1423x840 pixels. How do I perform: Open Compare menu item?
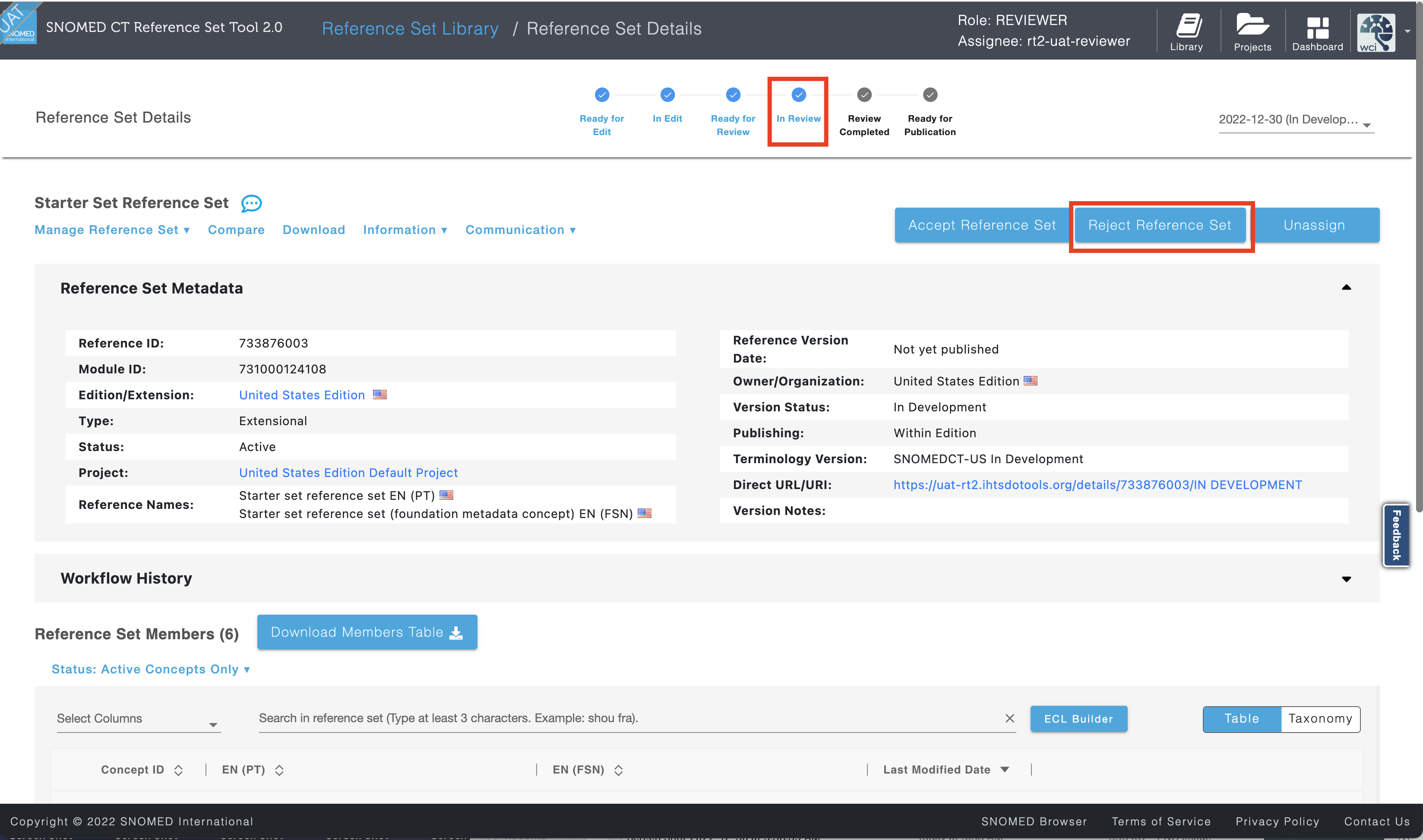[x=236, y=230]
